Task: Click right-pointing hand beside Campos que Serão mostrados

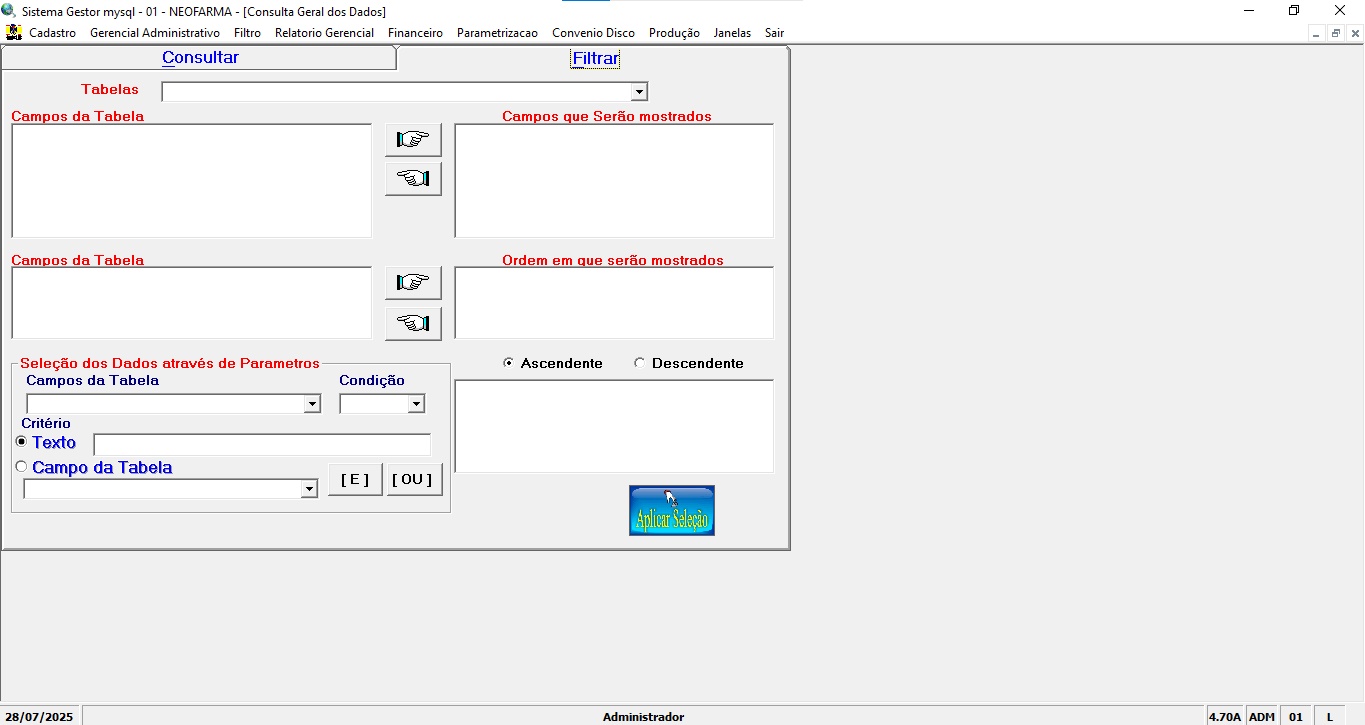Action: tap(413, 140)
